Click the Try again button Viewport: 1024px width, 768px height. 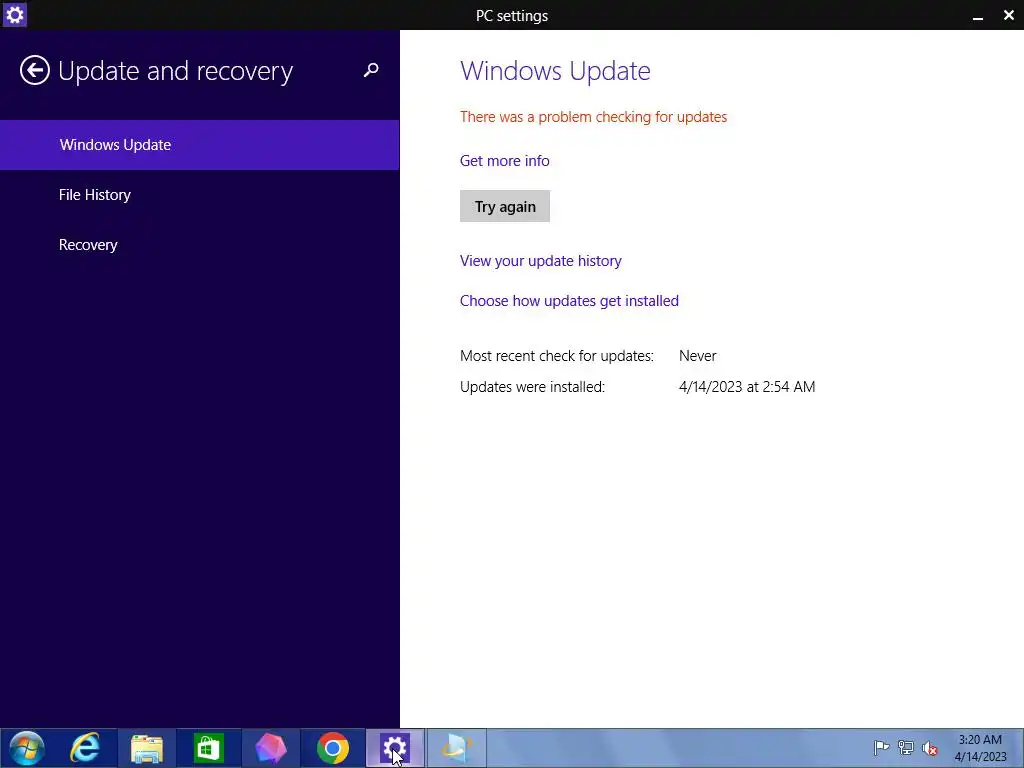click(505, 206)
